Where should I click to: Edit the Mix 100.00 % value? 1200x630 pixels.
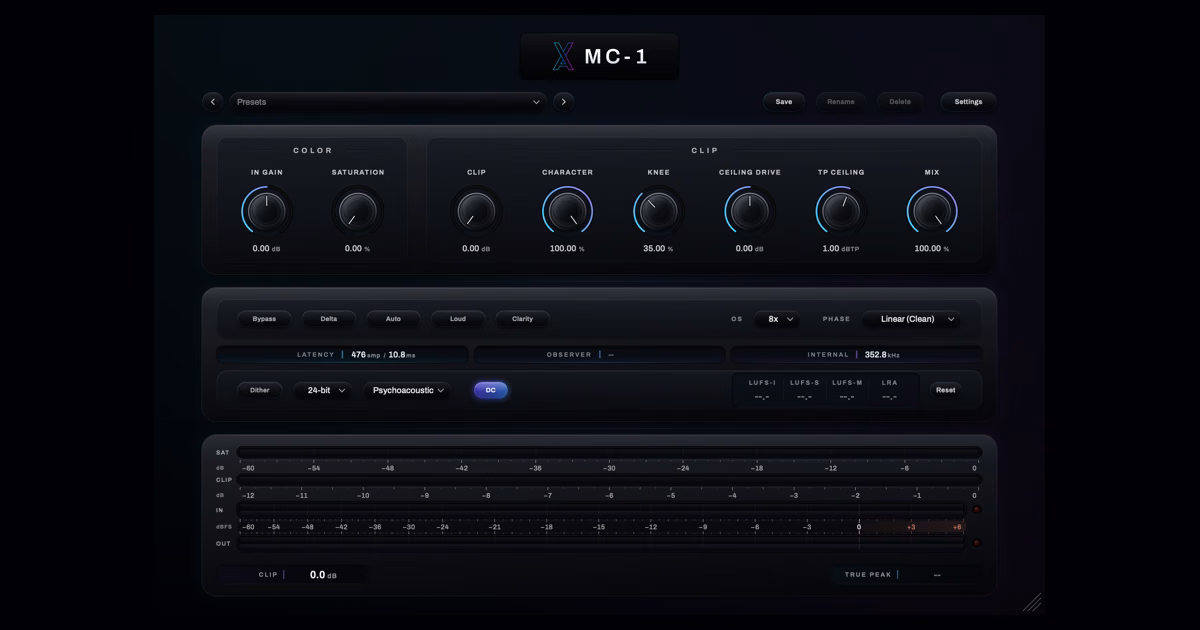tap(931, 249)
